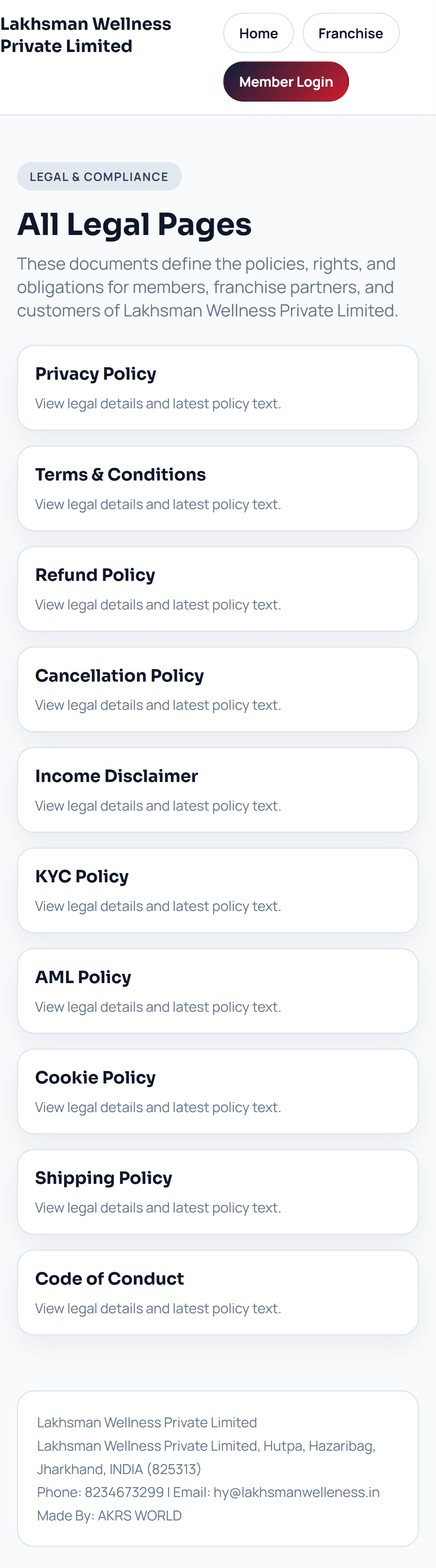The width and height of the screenshot is (436, 1568).
Task: Open the AML Policy card
Action: click(218, 990)
